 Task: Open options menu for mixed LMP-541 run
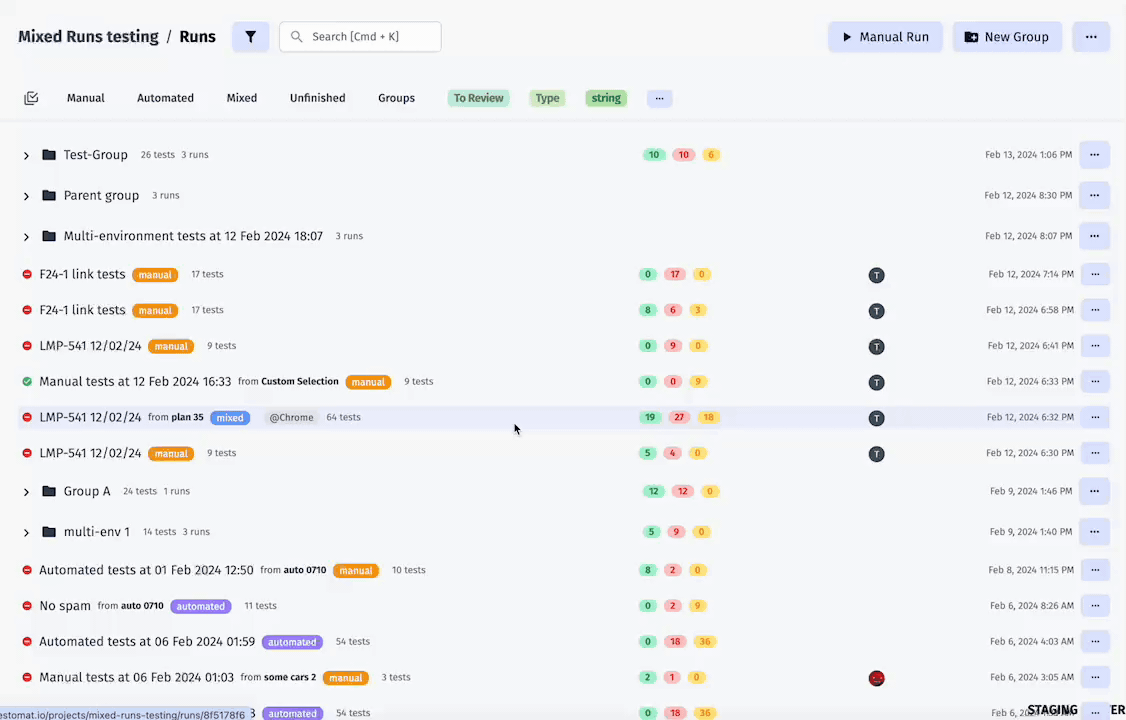[1095, 417]
